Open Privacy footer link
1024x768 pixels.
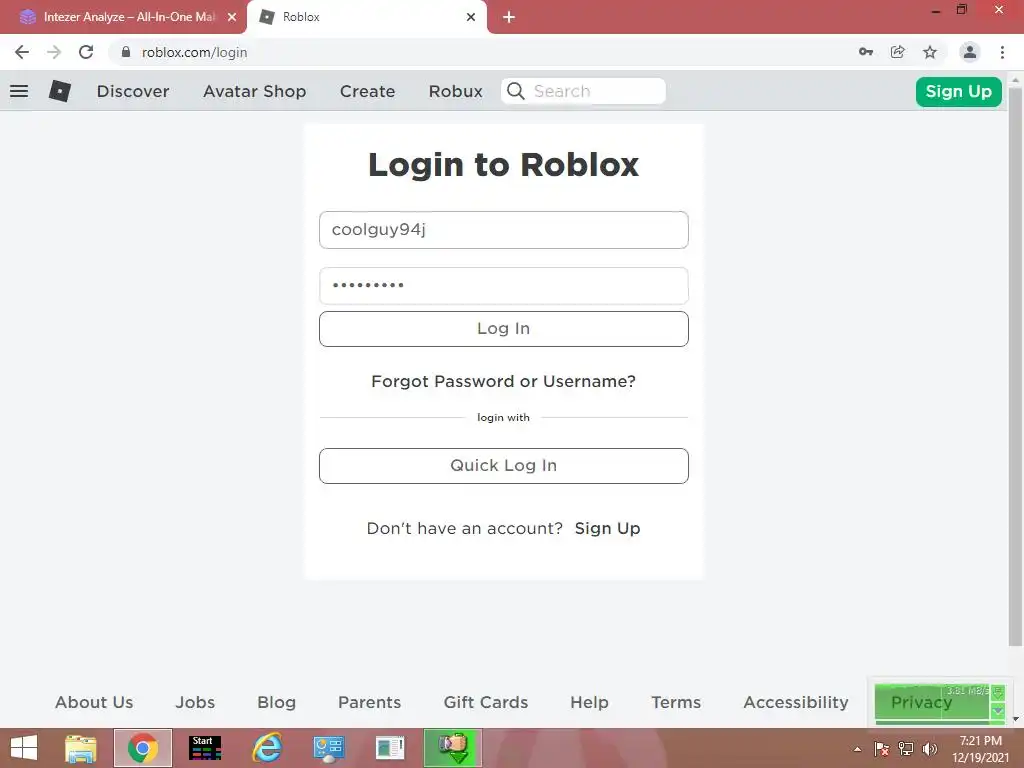921,703
